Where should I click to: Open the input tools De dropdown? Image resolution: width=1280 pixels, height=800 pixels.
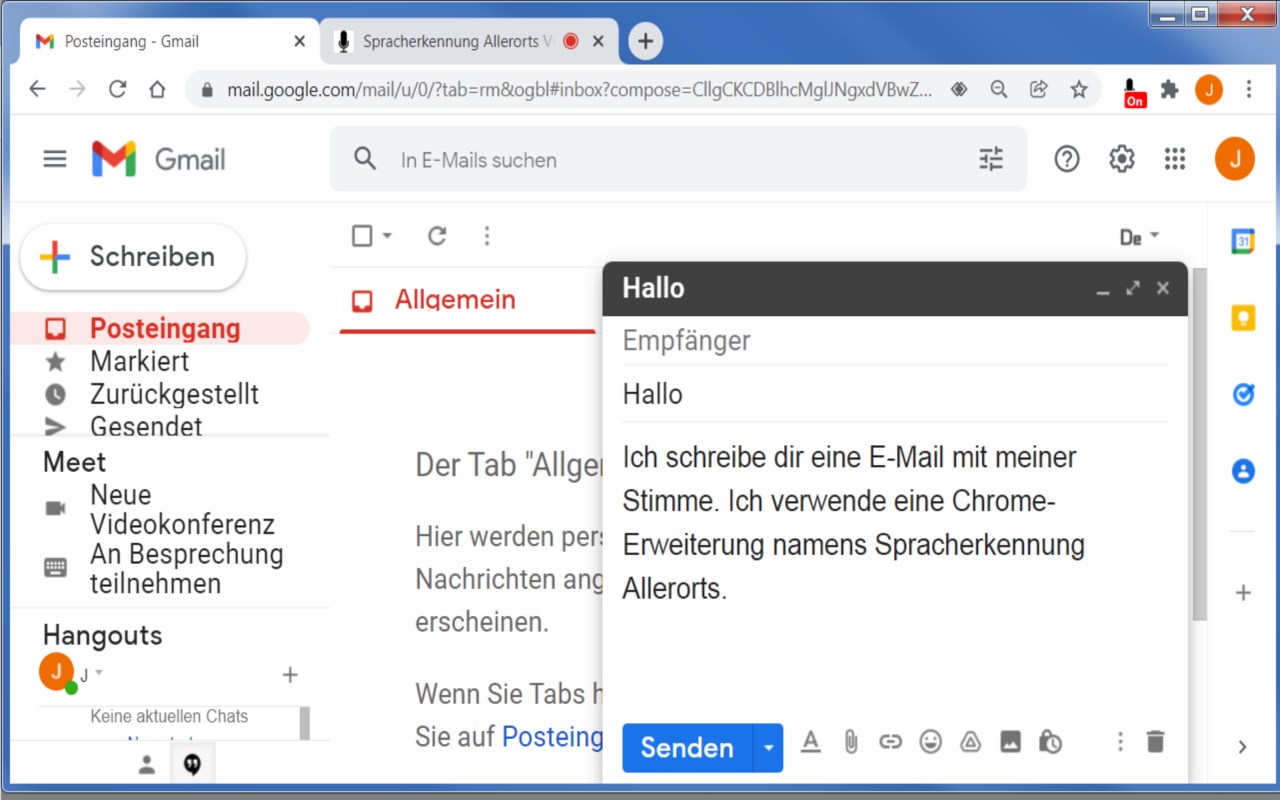click(x=1139, y=237)
